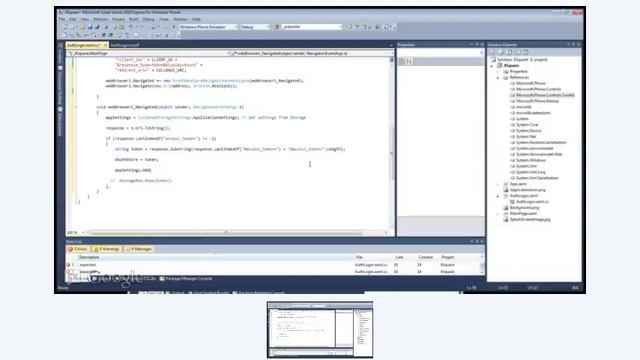The height and width of the screenshot is (360, 640).
Task: Open the Edit menu
Action: pyautogui.click(x=73, y=19)
